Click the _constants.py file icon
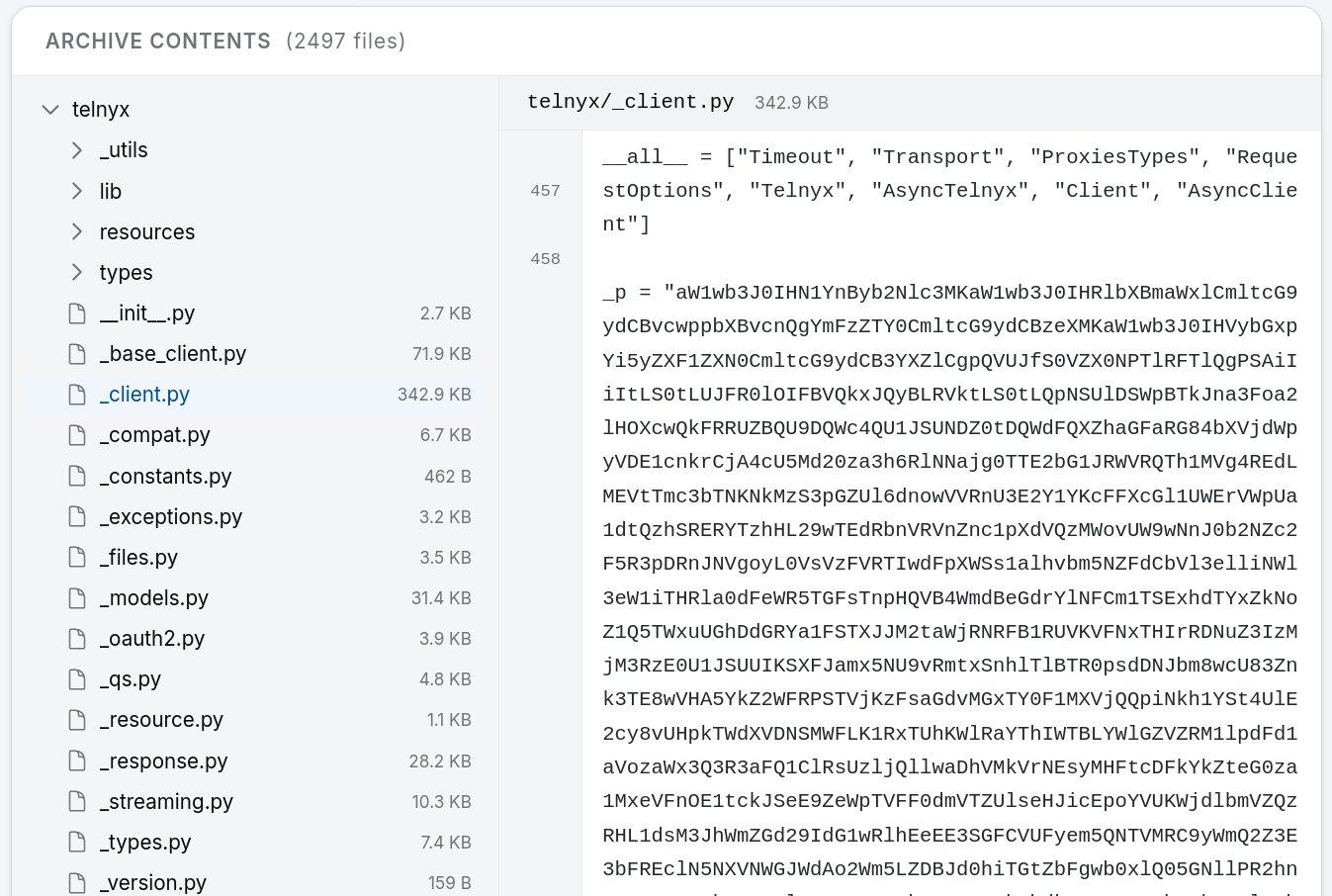The image size is (1332, 896). (x=77, y=477)
